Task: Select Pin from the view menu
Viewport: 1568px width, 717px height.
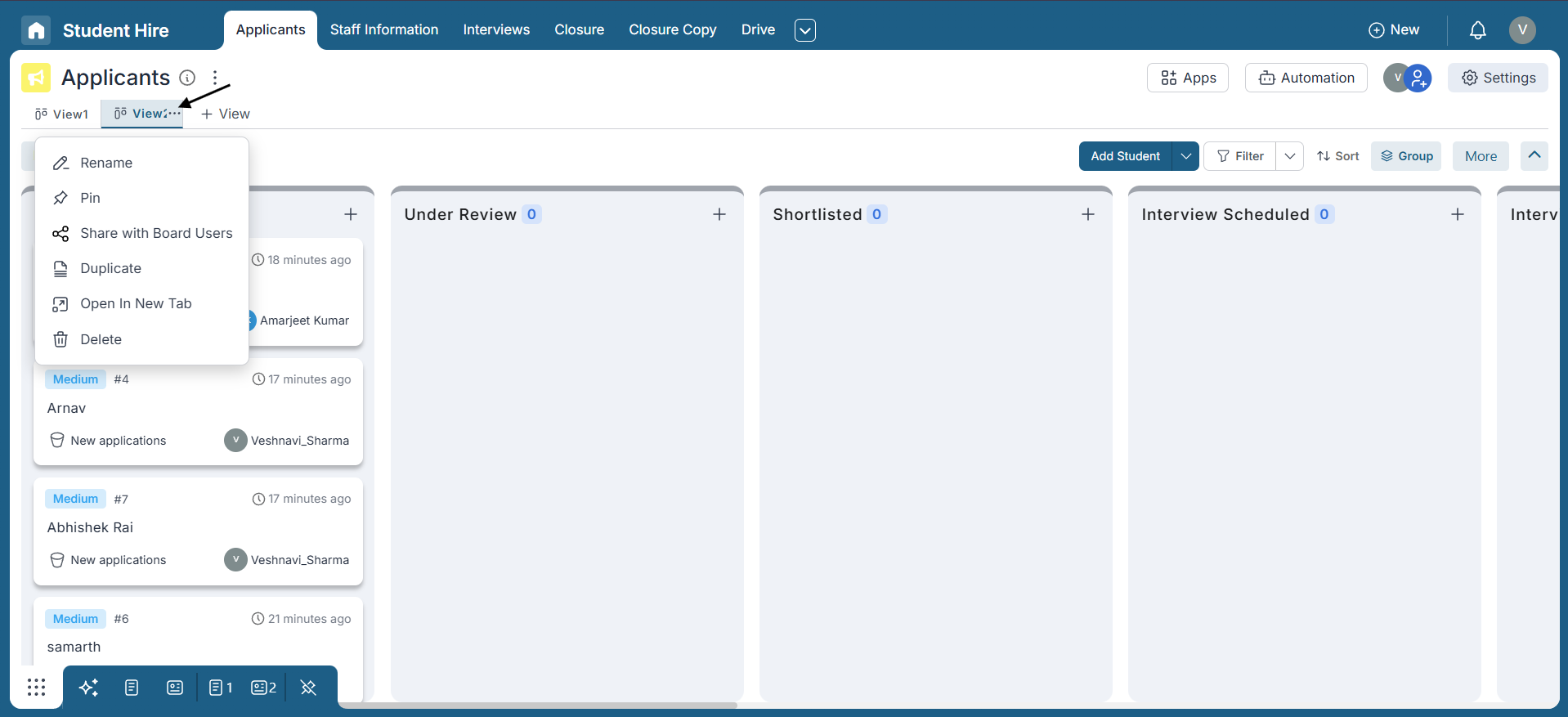Action: tap(142, 198)
